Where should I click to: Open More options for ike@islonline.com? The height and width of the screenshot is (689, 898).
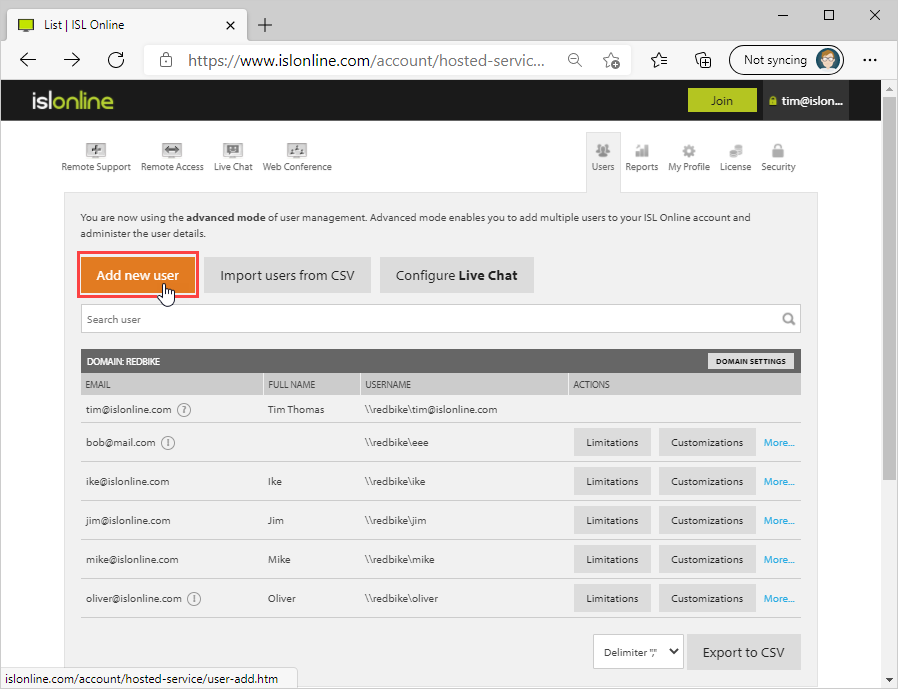[779, 481]
